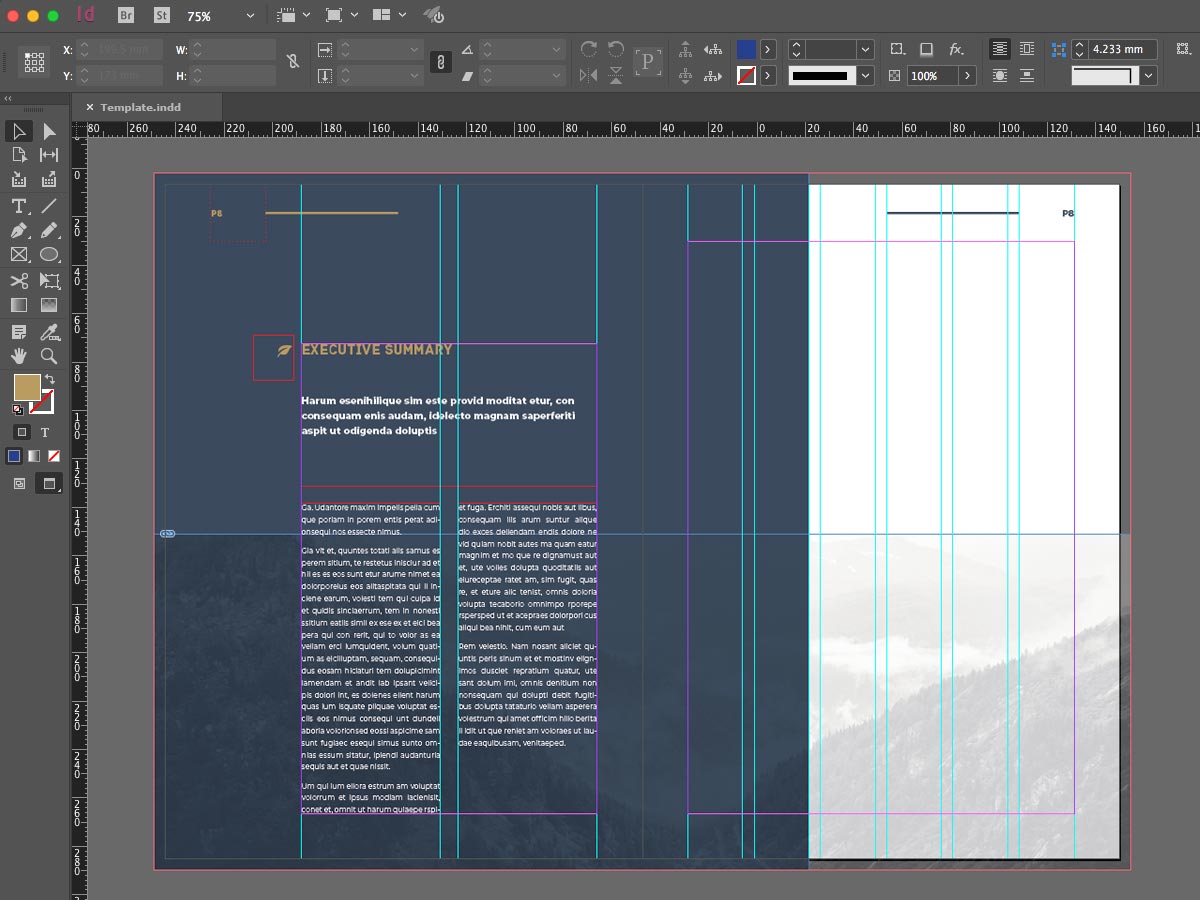Screen dimensions: 1200x900
Task: Select the Gradient Feather tool
Action: tap(49, 305)
